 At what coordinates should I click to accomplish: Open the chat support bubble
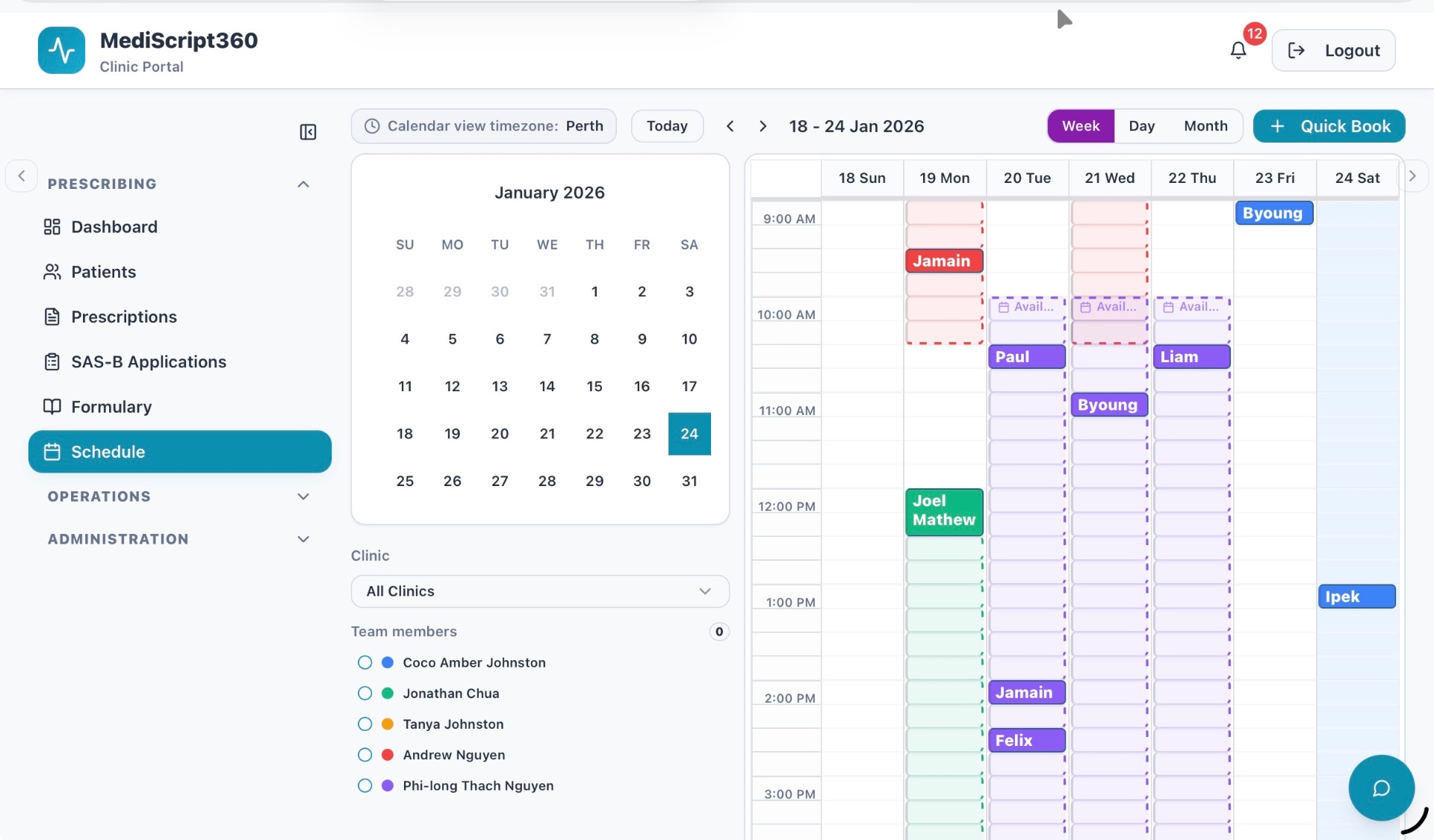point(1381,788)
